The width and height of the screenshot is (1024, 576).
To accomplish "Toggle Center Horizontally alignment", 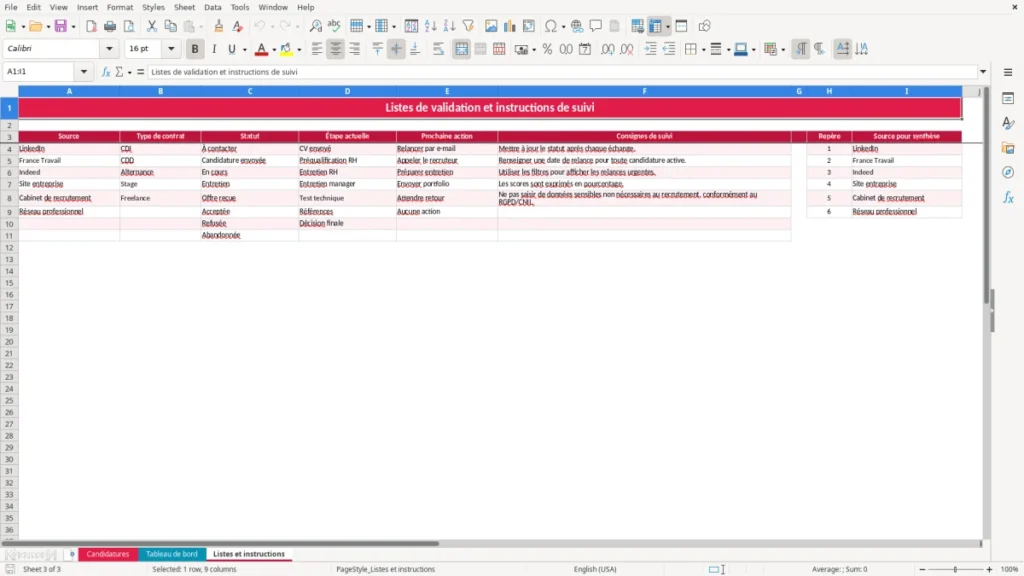I will click(x=336, y=49).
